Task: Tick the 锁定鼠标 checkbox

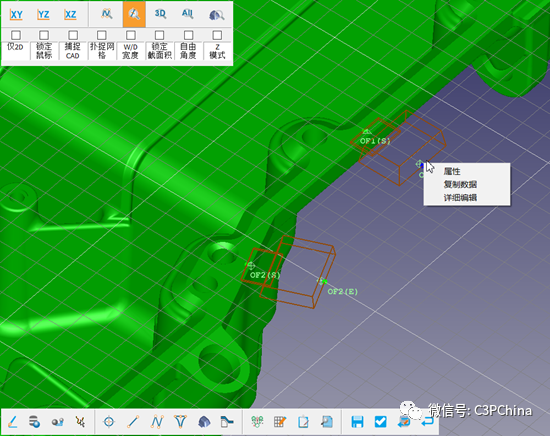Action: (x=44, y=35)
